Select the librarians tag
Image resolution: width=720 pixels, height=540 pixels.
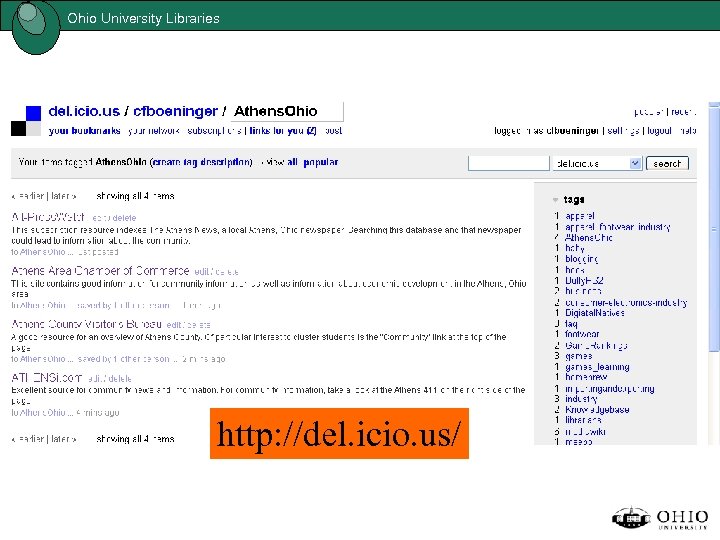point(583,420)
